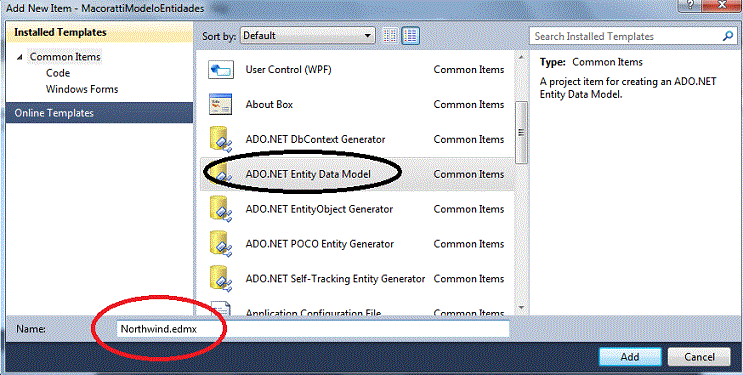Select the ADO.NET Entity Data Model item
The image size is (743, 375).
pos(358,174)
